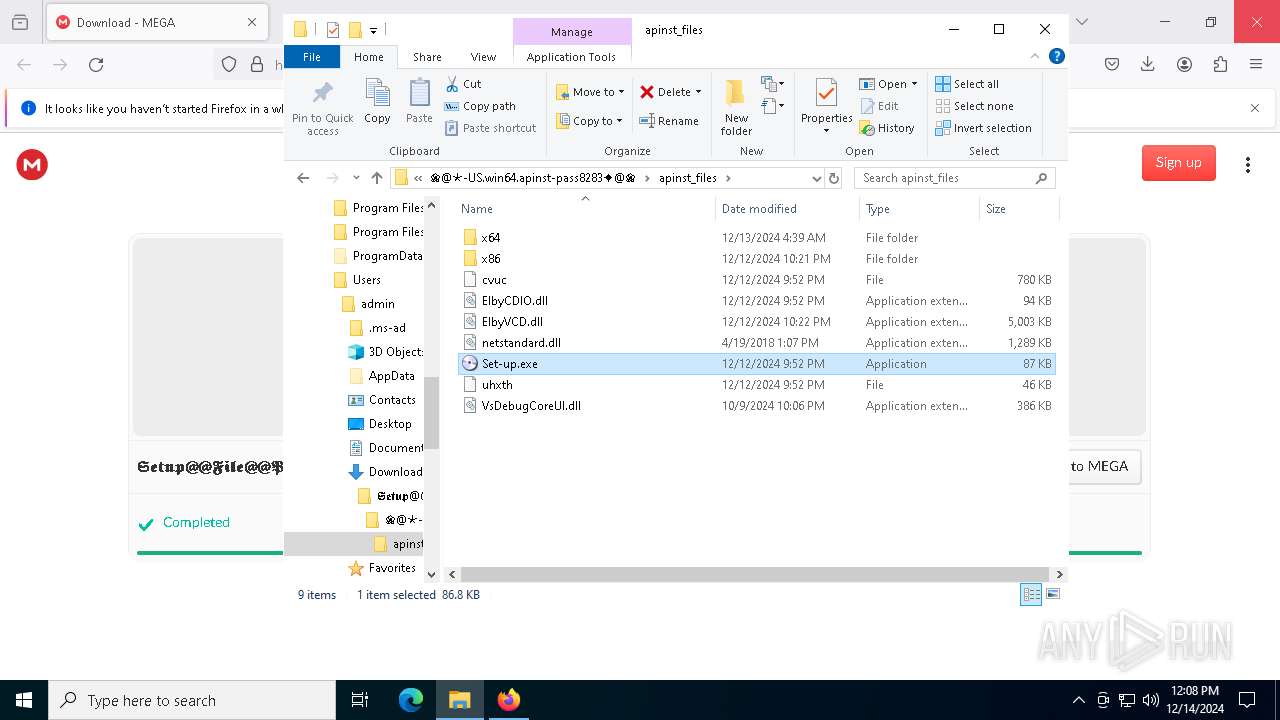Click Copy path in ribbon
Viewport: 1280px width, 720px height.
coord(480,106)
